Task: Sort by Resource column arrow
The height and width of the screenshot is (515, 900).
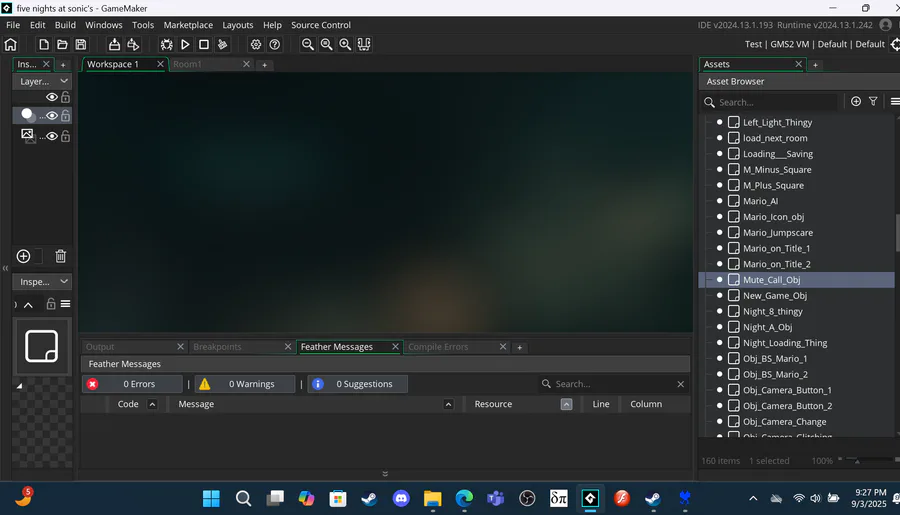Action: pyautogui.click(x=566, y=404)
